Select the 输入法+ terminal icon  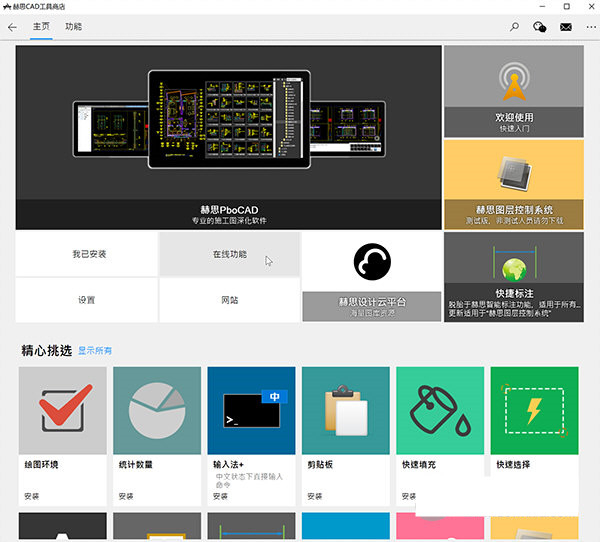[x=251, y=411]
